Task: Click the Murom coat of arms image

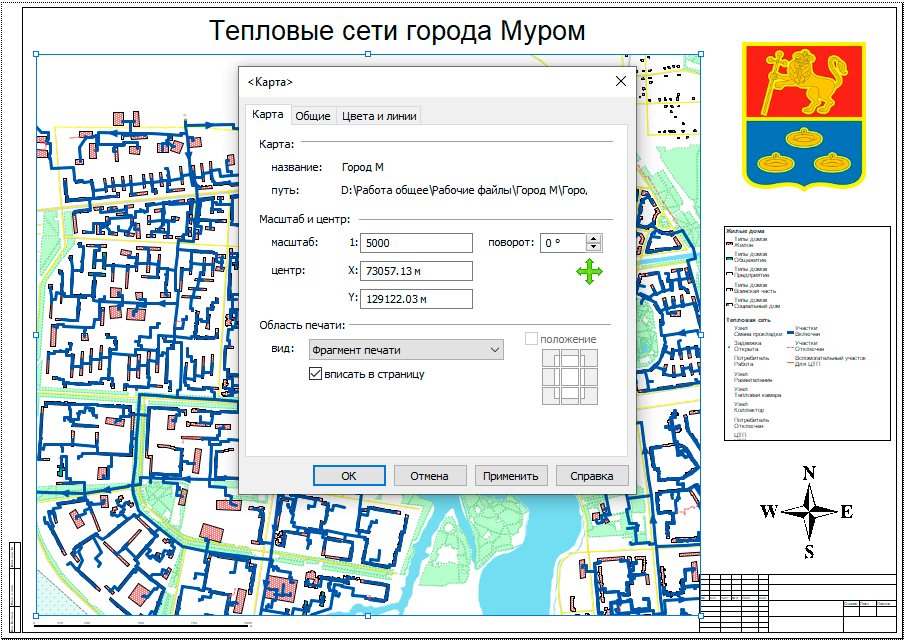Action: tap(802, 115)
